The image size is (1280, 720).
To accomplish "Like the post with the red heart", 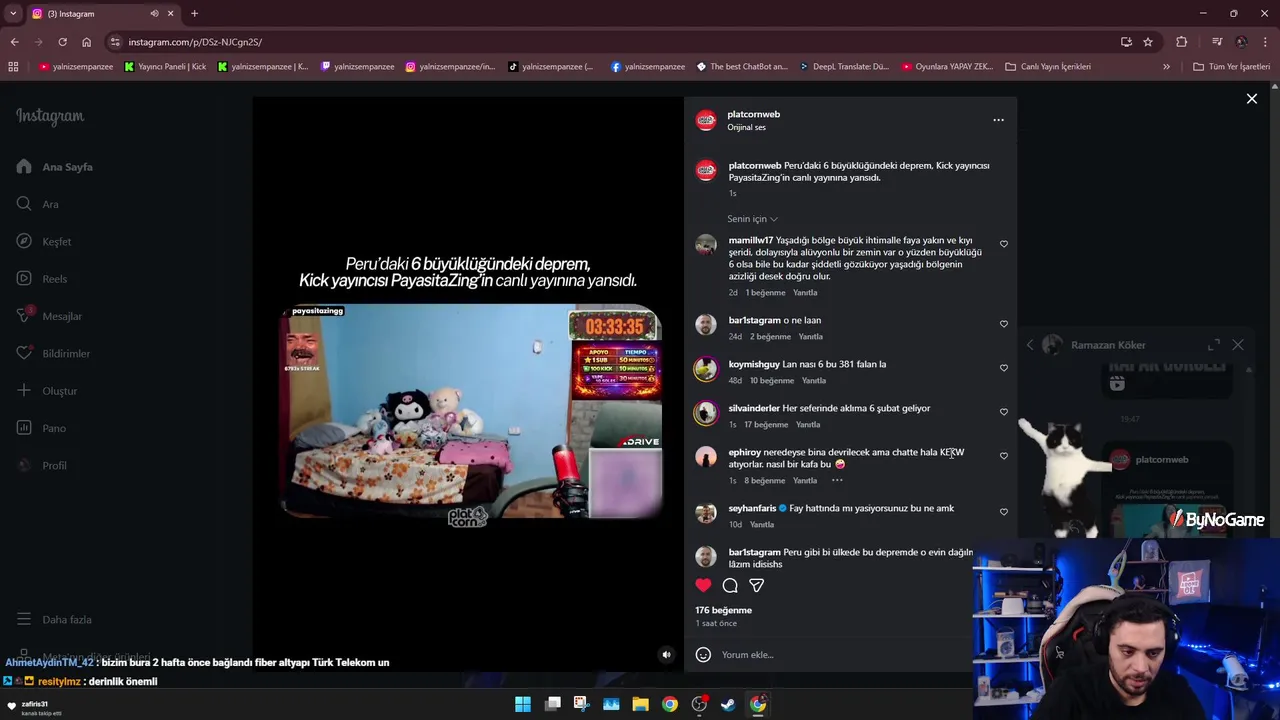I will click(x=704, y=585).
